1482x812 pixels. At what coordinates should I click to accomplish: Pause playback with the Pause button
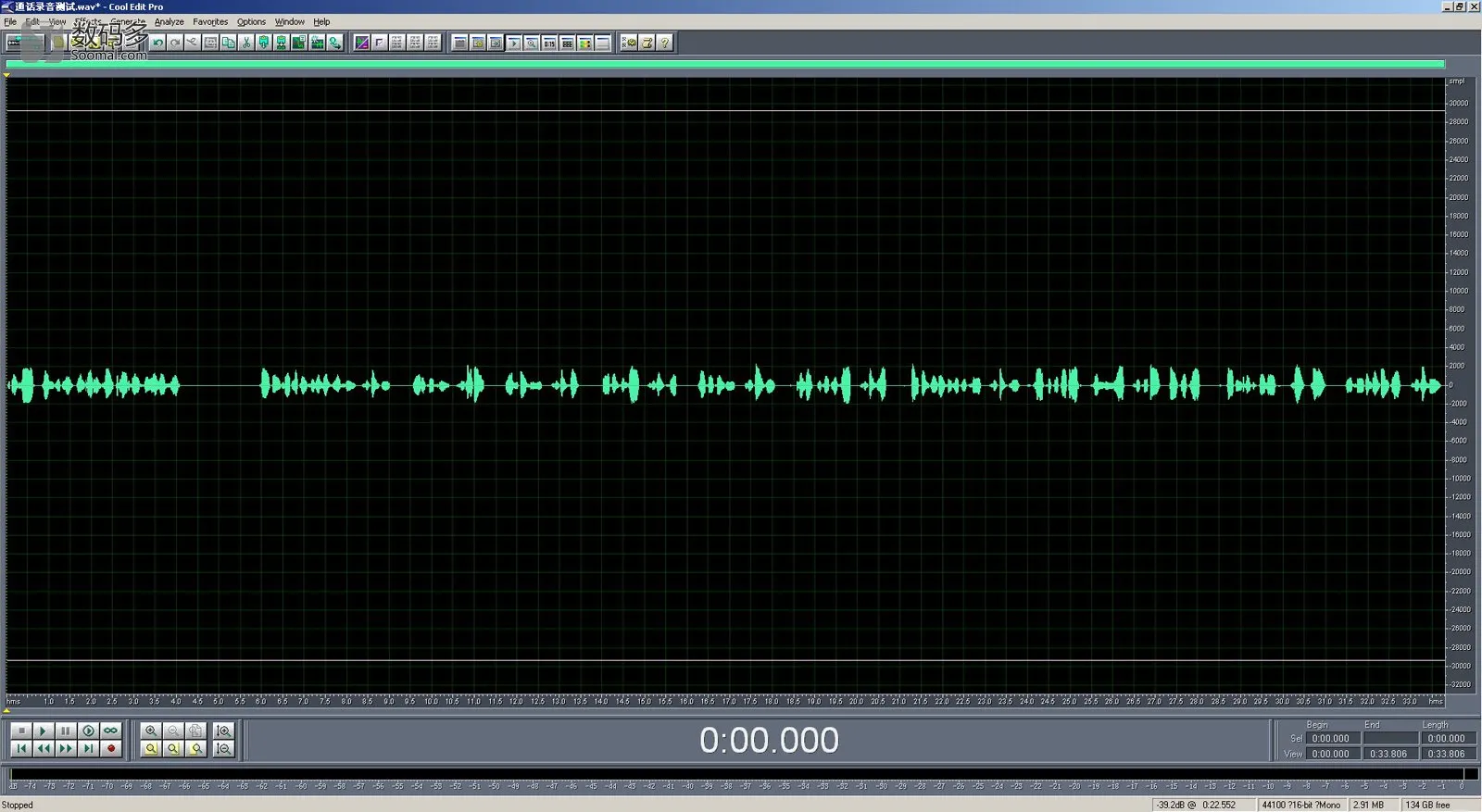65,731
